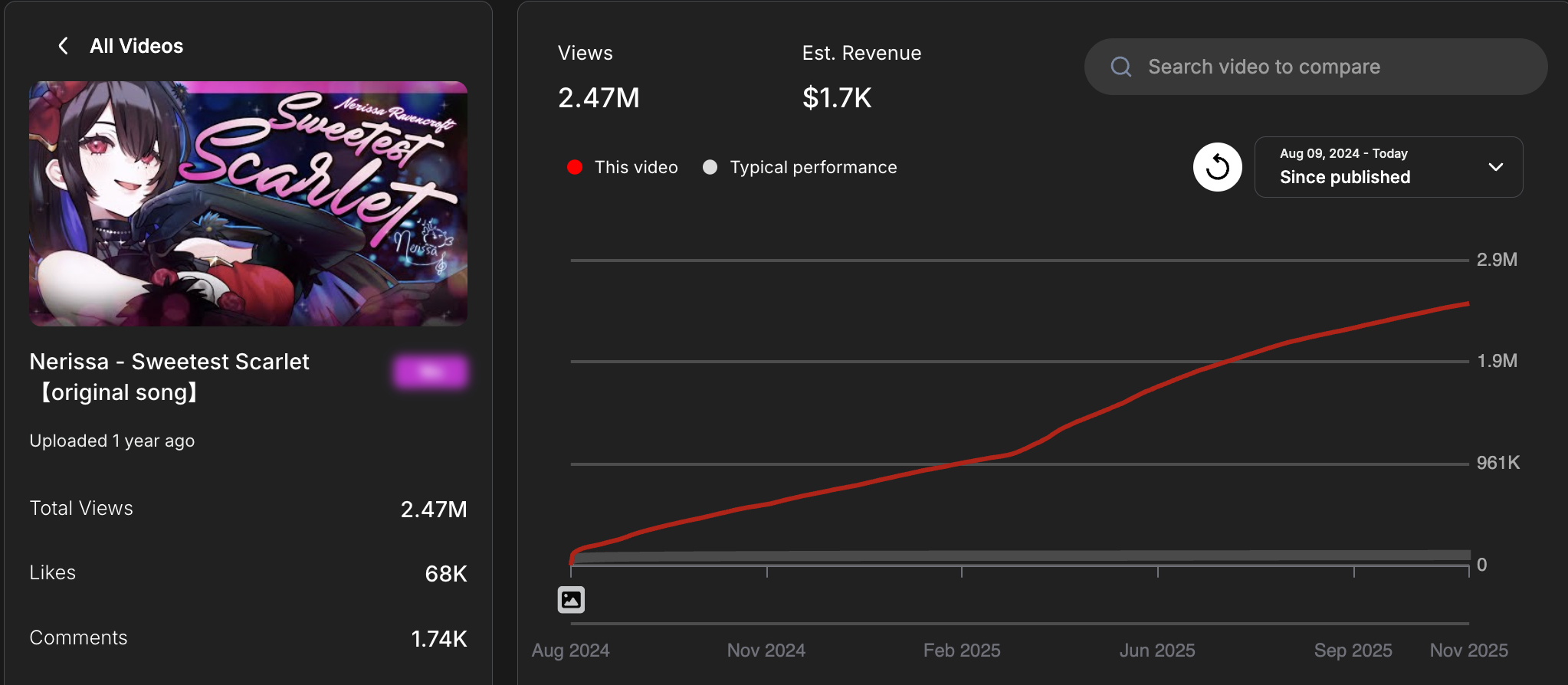The height and width of the screenshot is (685, 1568).
Task: Click the thumbnail change marker on timeline
Action: coord(571,599)
